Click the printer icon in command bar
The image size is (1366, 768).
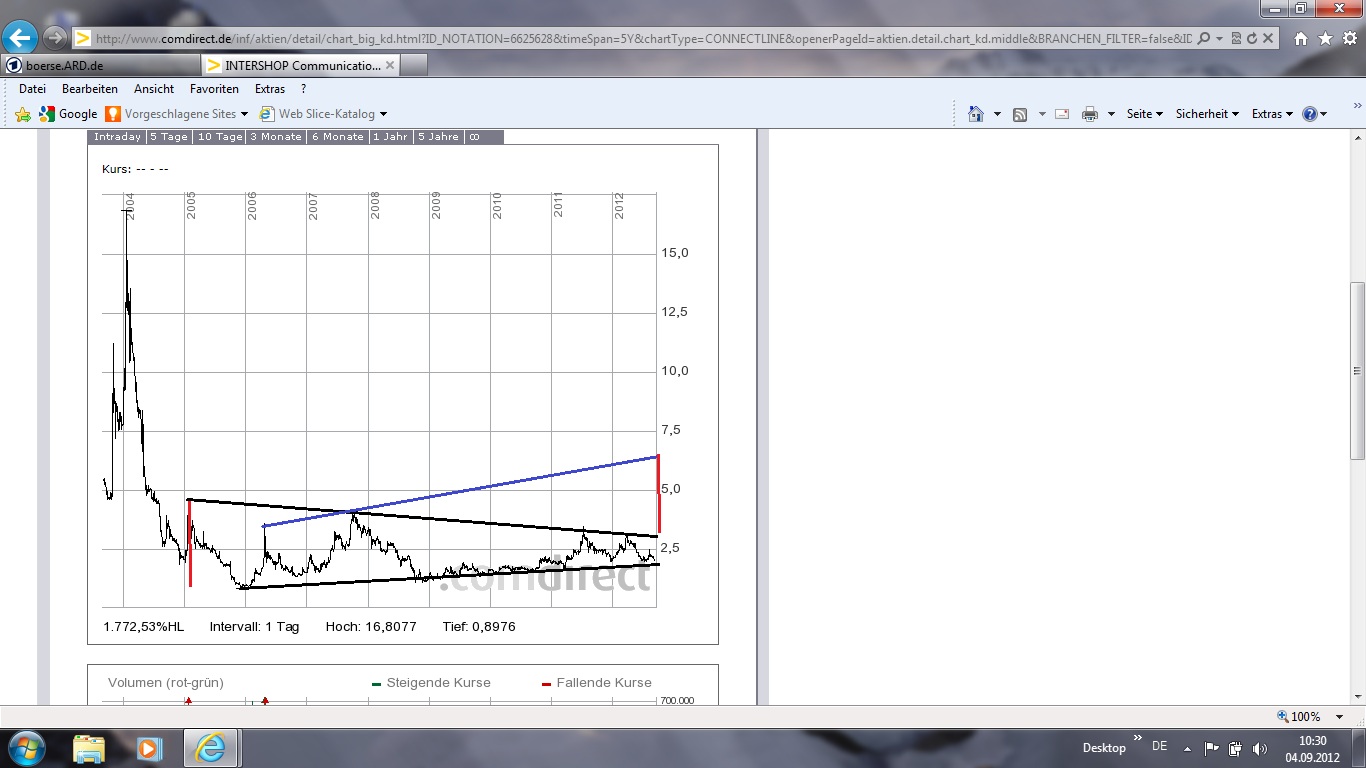coord(1090,114)
